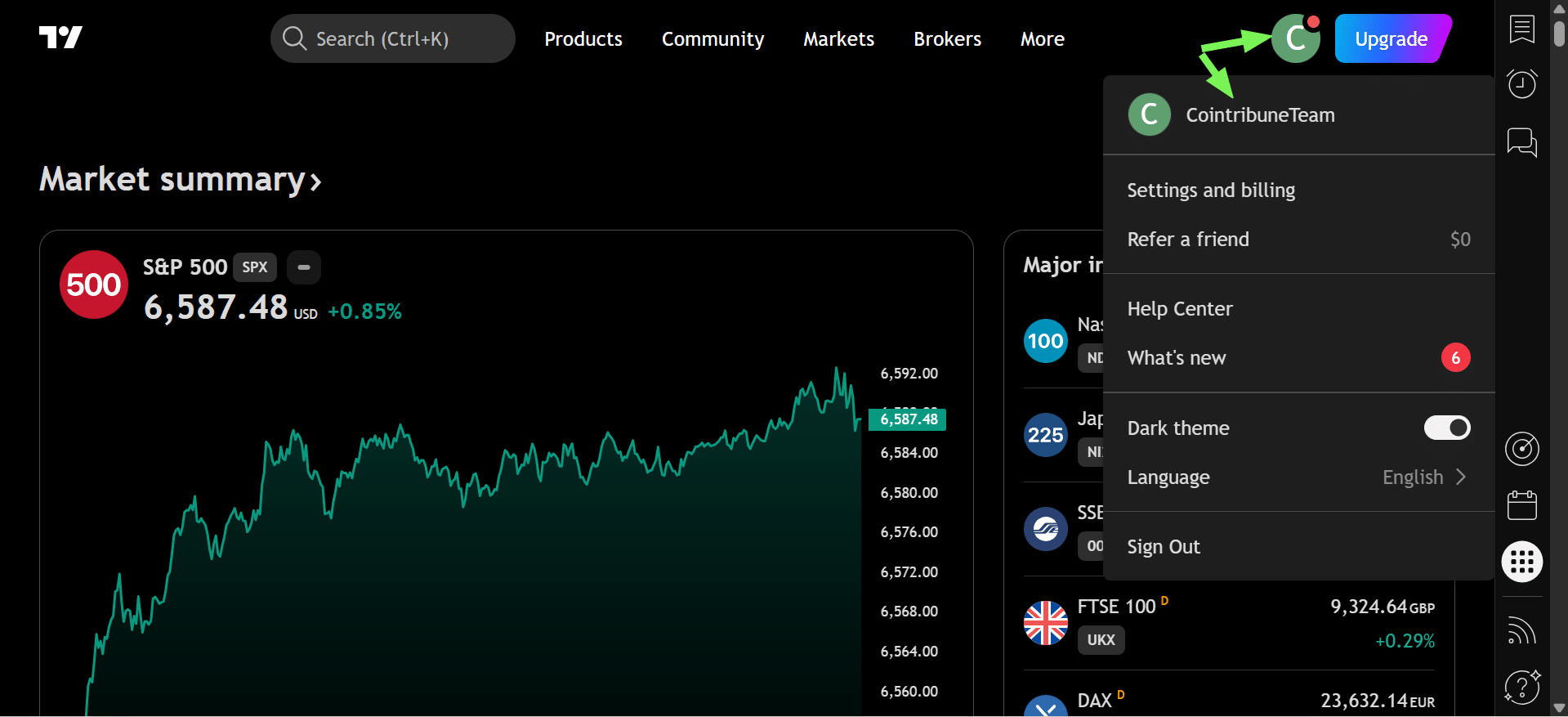Toggle the Dark theme switch
1568x717 pixels.
click(1446, 428)
